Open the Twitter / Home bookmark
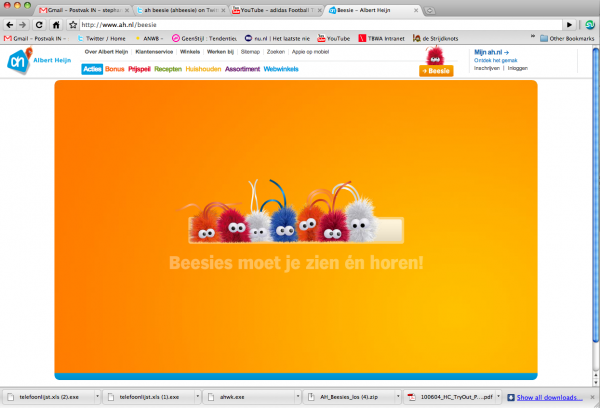Screen dimensions: 600x408 (x=101, y=38)
